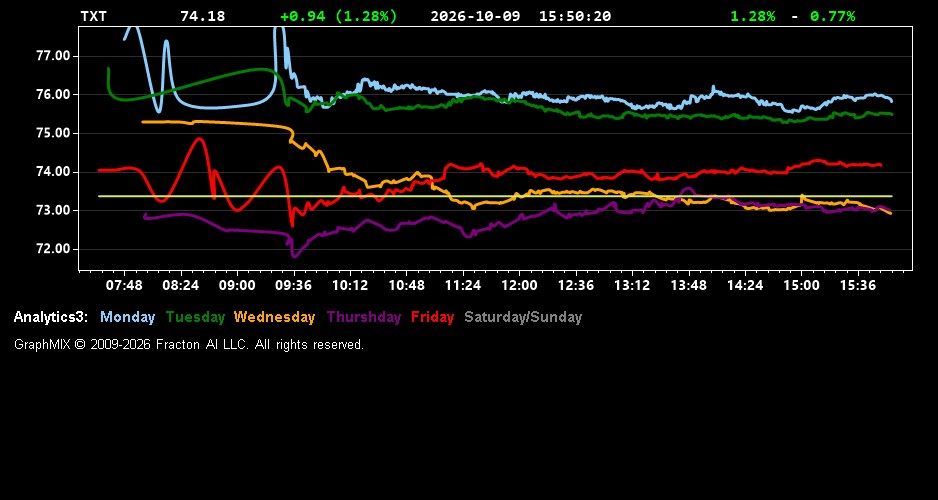938x500 pixels.
Task: Select the Tuesday legend label
Action: [x=196, y=317]
